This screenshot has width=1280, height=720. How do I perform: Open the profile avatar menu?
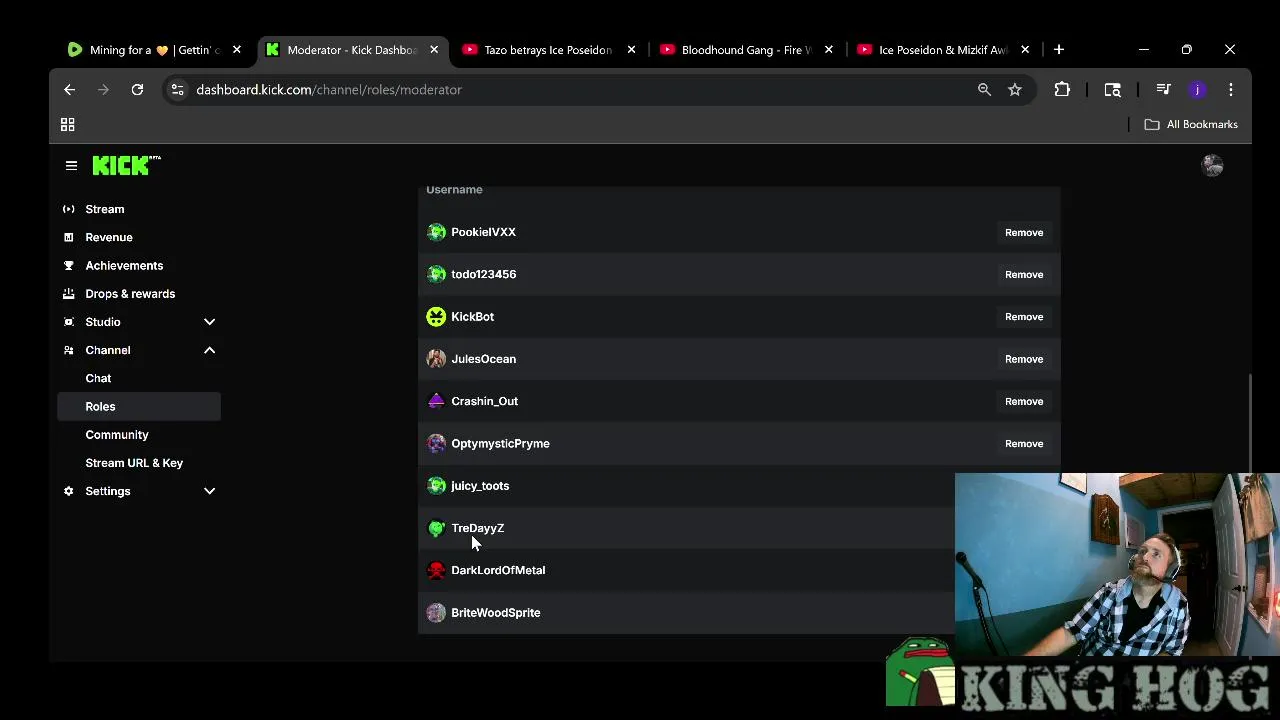click(x=1212, y=166)
